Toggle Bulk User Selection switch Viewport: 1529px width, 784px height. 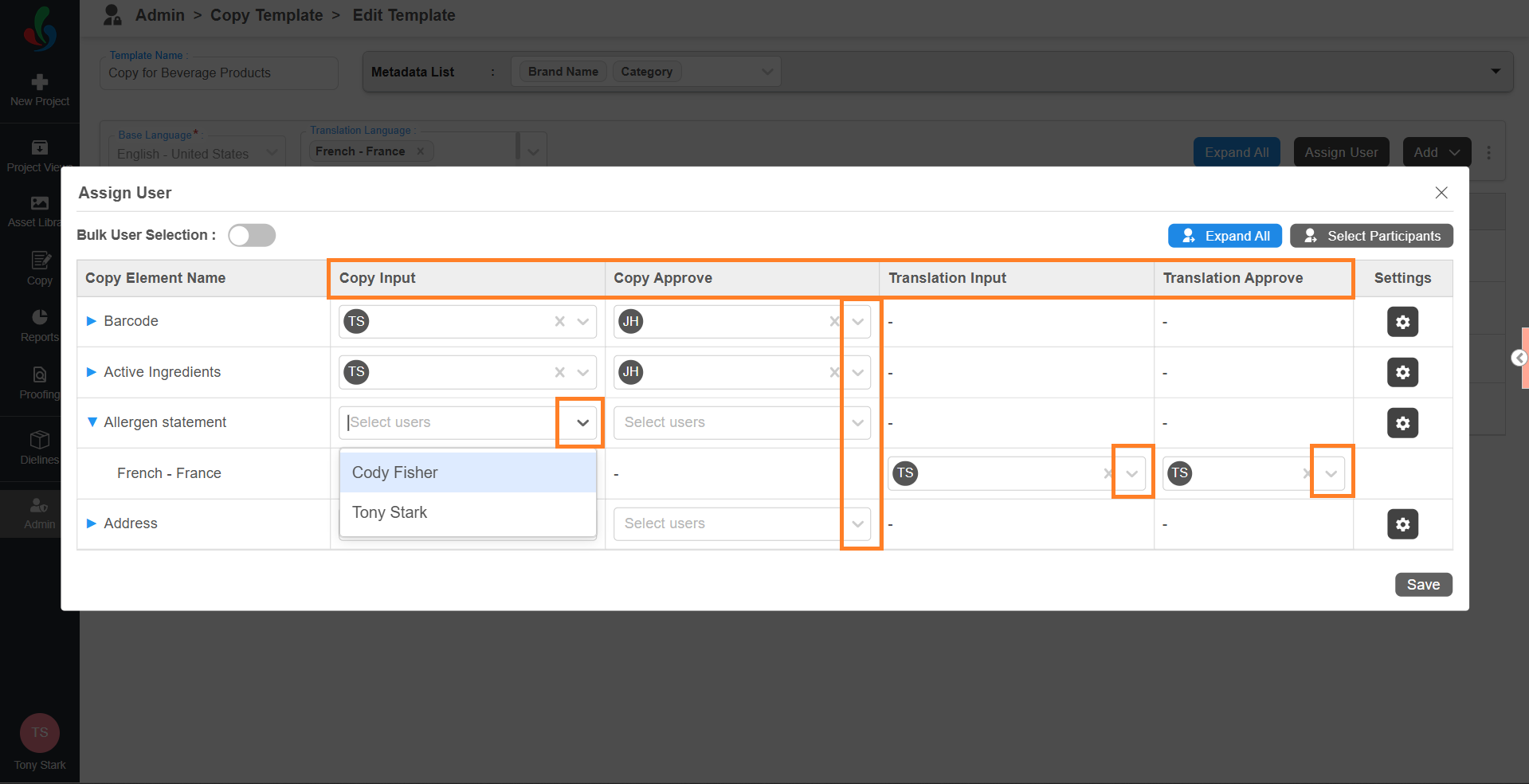[x=252, y=235]
